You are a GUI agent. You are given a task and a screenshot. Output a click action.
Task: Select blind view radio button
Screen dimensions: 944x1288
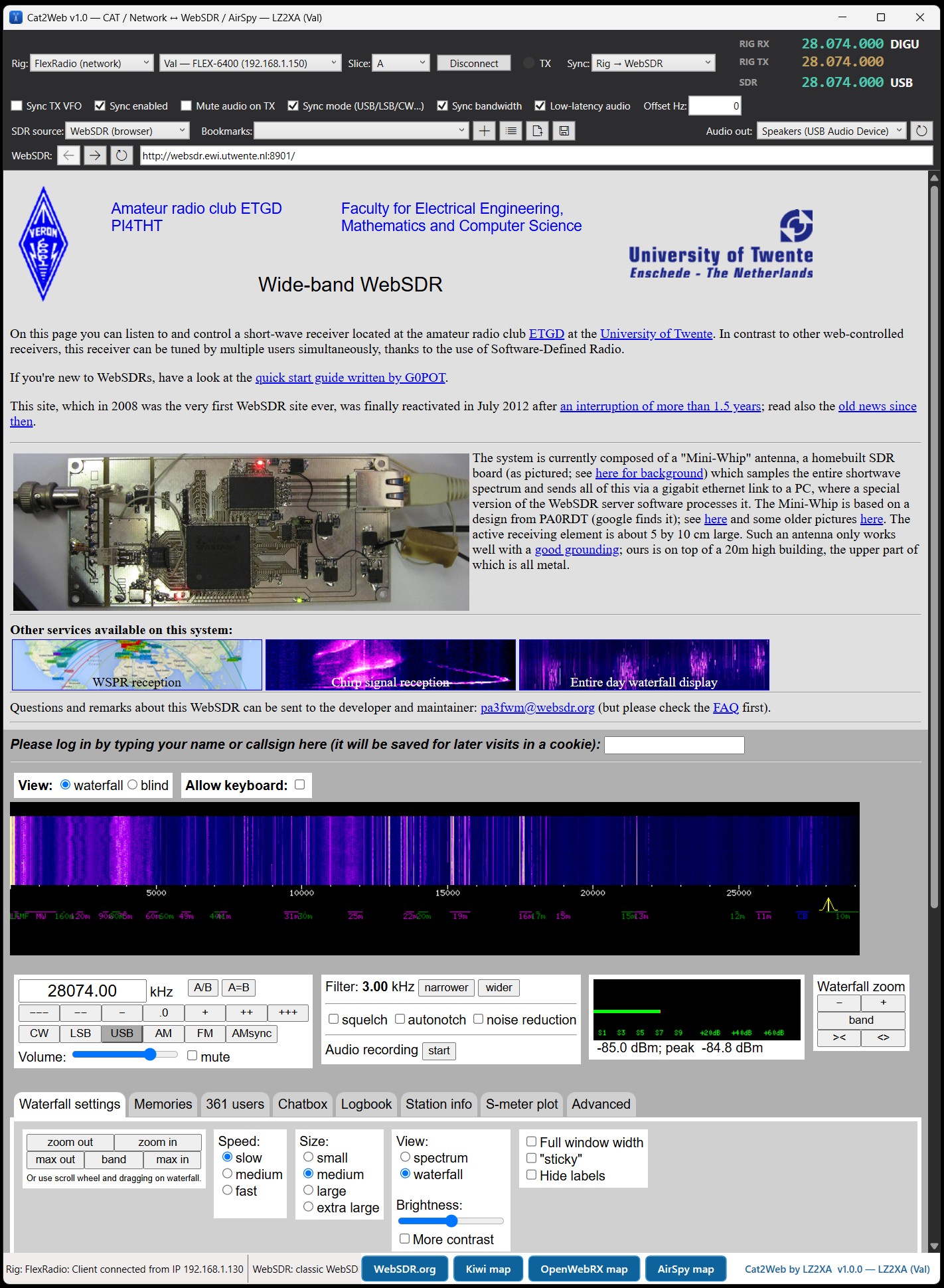(132, 785)
